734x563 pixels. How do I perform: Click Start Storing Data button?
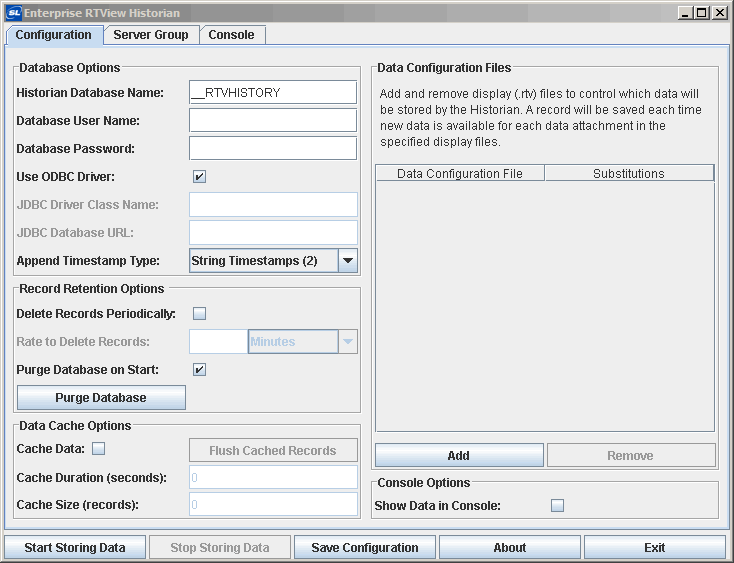(x=75, y=548)
